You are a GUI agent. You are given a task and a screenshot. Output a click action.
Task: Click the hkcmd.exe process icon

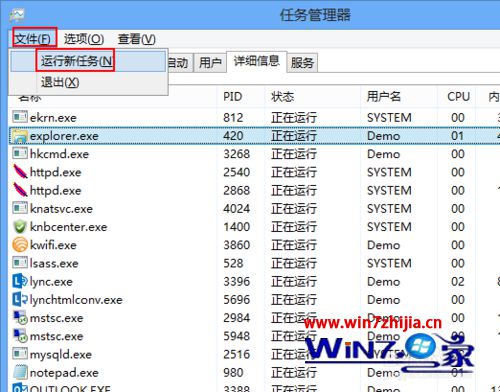tap(20, 153)
